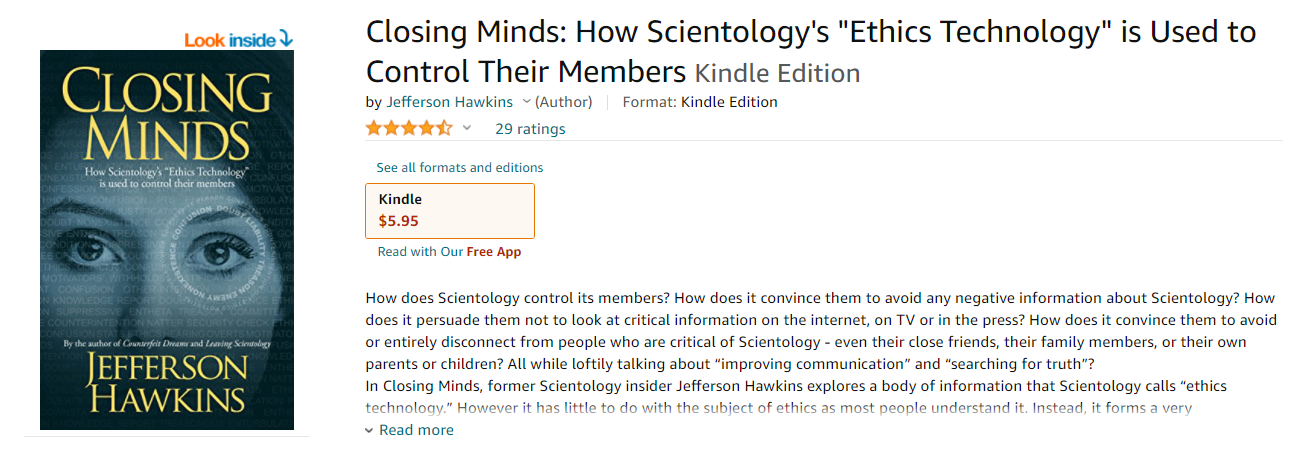Open the Jefferson Hawkins author link
Screen dimensions: 1309x453
point(450,102)
